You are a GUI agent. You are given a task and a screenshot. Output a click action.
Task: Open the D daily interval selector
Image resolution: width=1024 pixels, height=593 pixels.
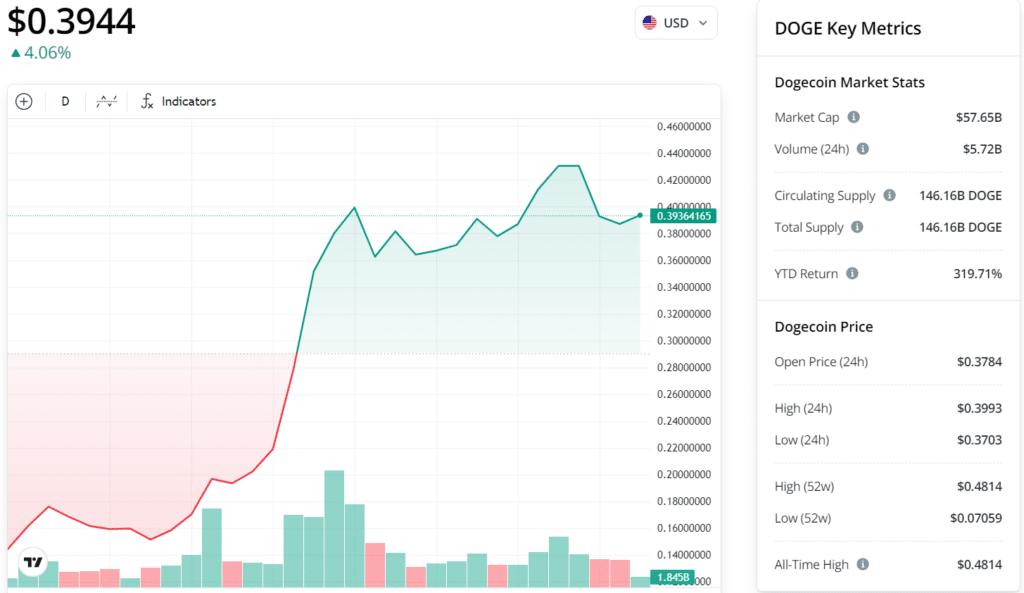pyautogui.click(x=65, y=101)
